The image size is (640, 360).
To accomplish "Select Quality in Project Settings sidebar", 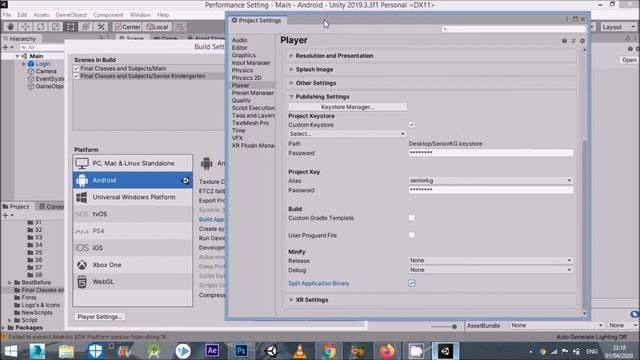I will tap(241, 100).
